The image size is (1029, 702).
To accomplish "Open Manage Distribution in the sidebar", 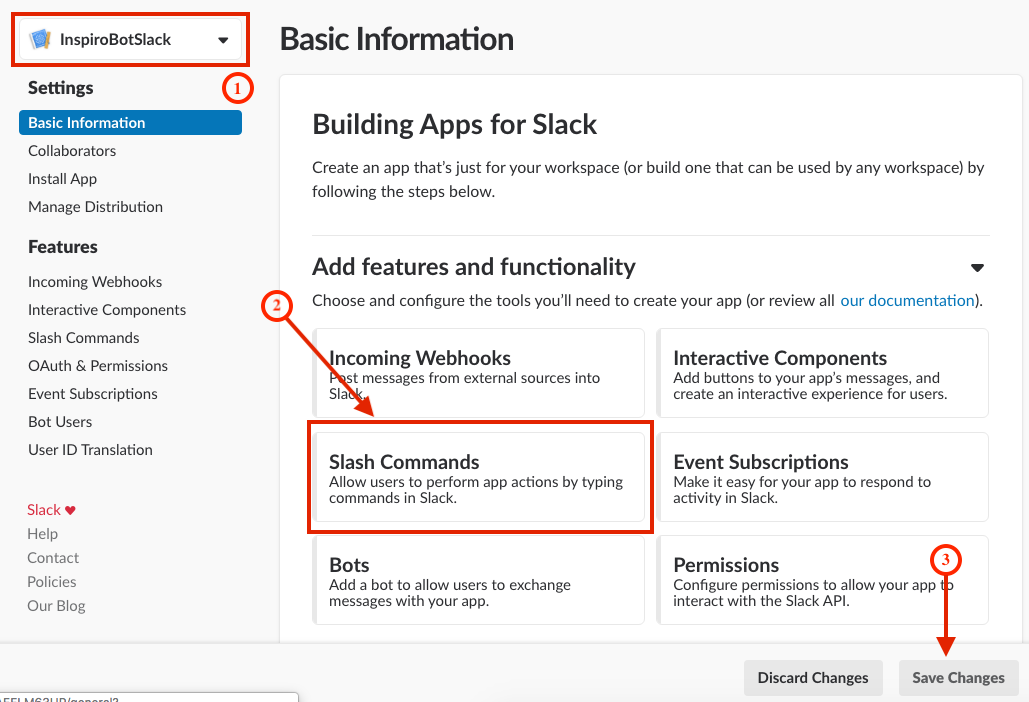I will click(95, 207).
